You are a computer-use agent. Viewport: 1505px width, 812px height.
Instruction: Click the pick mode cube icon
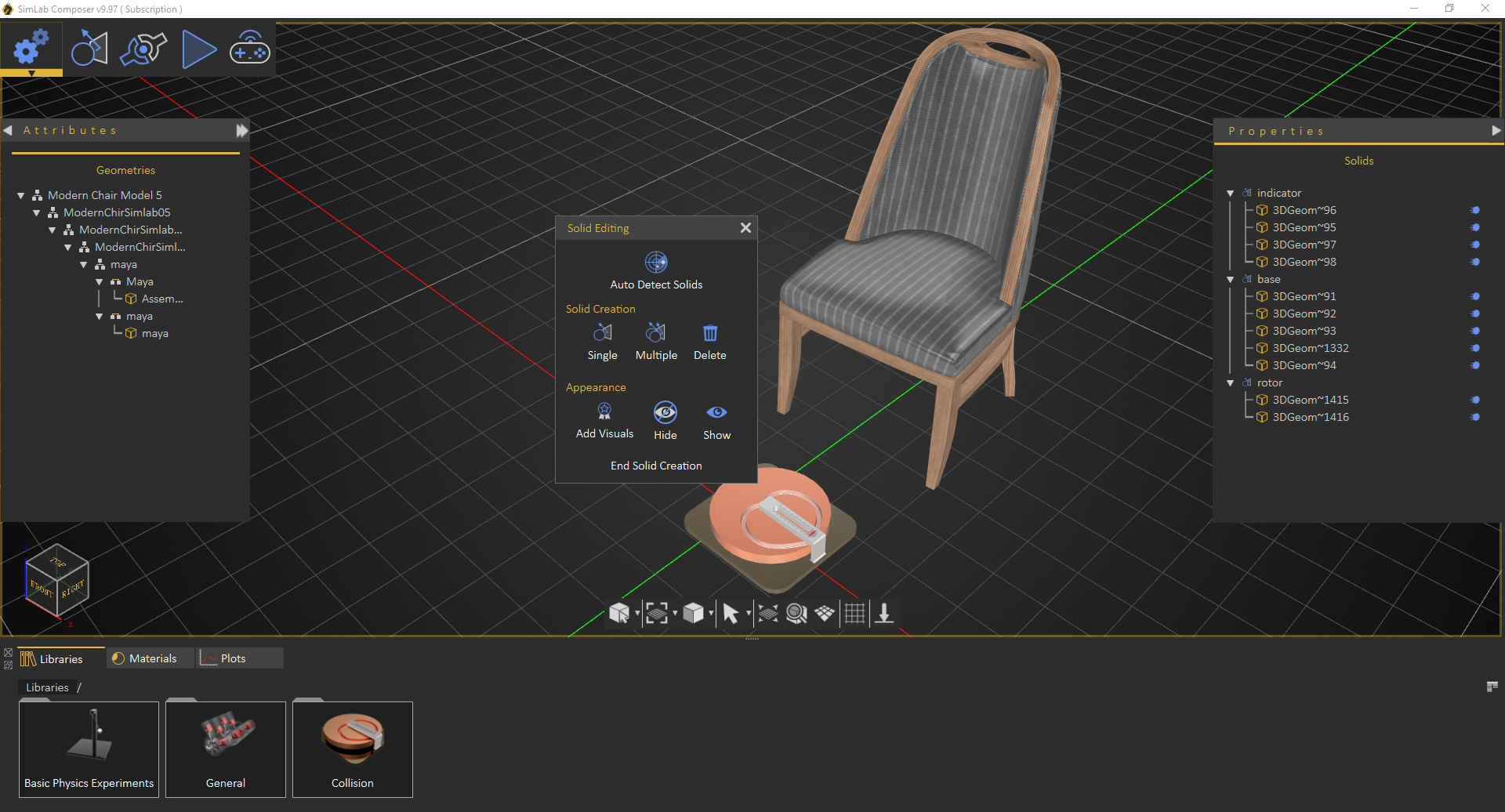[619, 613]
